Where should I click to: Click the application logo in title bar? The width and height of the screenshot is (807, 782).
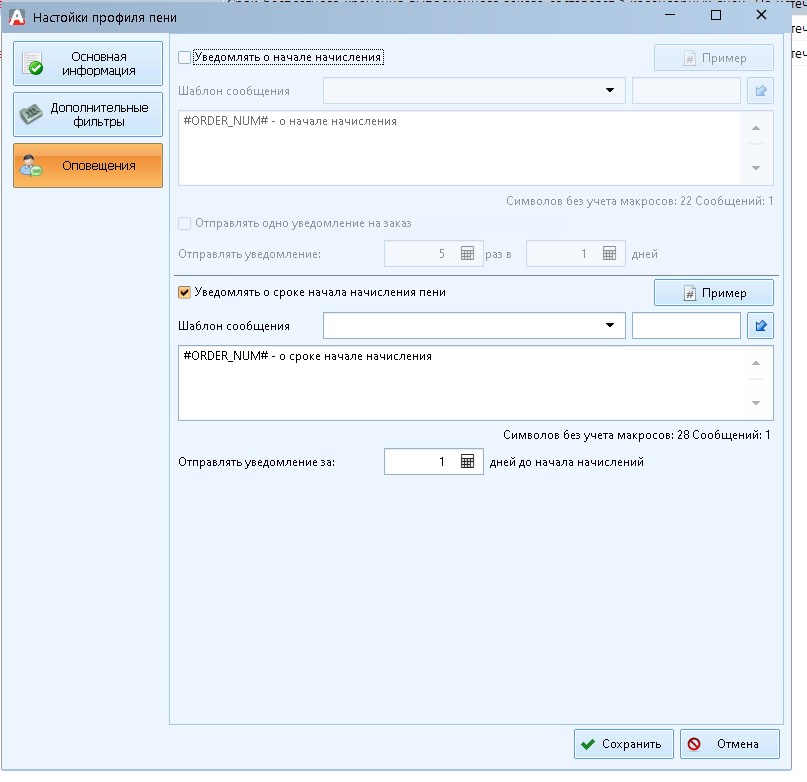click(x=16, y=17)
